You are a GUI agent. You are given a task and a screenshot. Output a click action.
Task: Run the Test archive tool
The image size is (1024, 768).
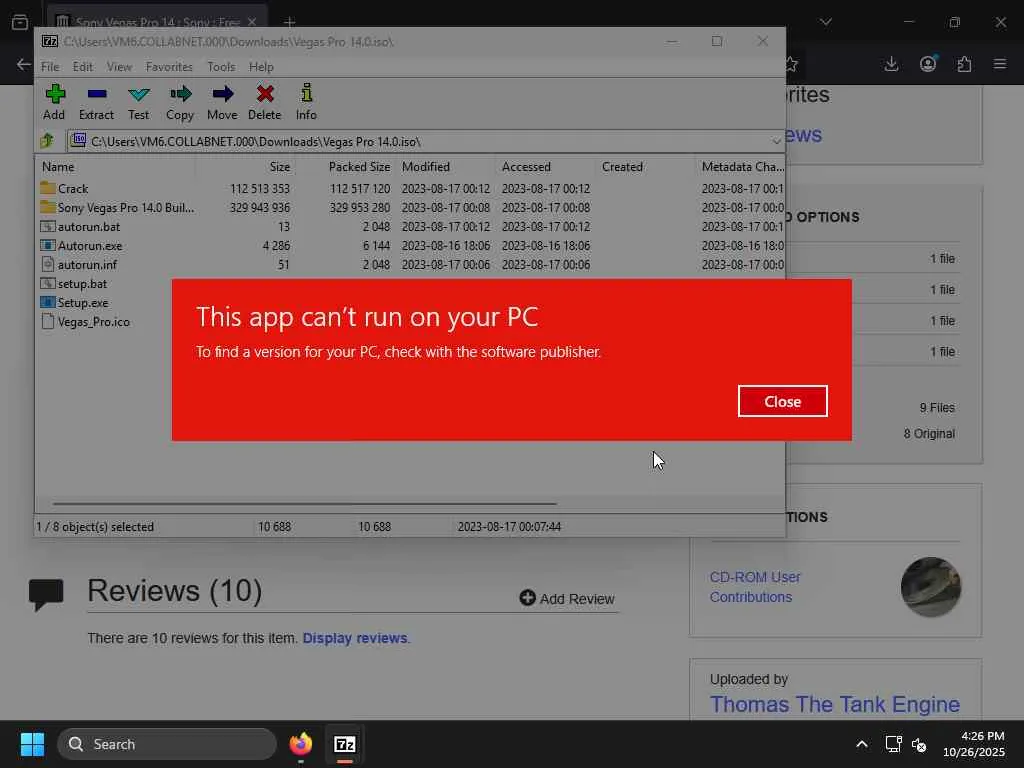click(x=138, y=102)
